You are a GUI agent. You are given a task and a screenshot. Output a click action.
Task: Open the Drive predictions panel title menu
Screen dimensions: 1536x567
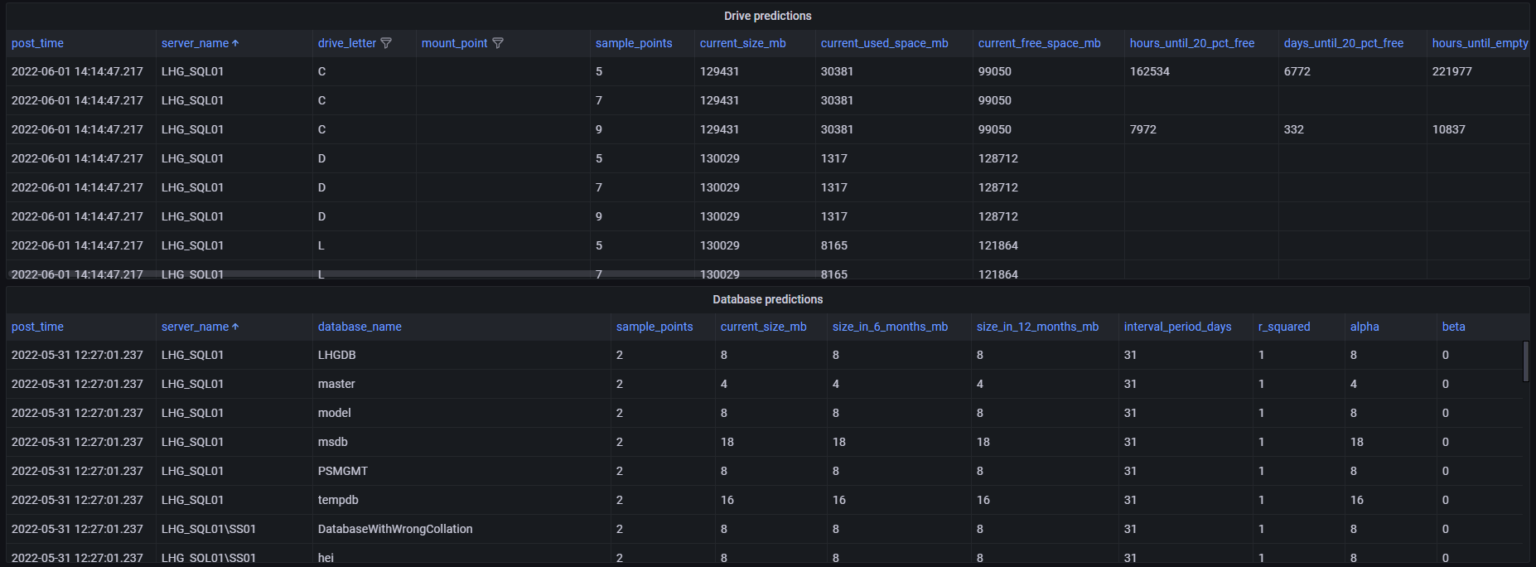click(767, 16)
